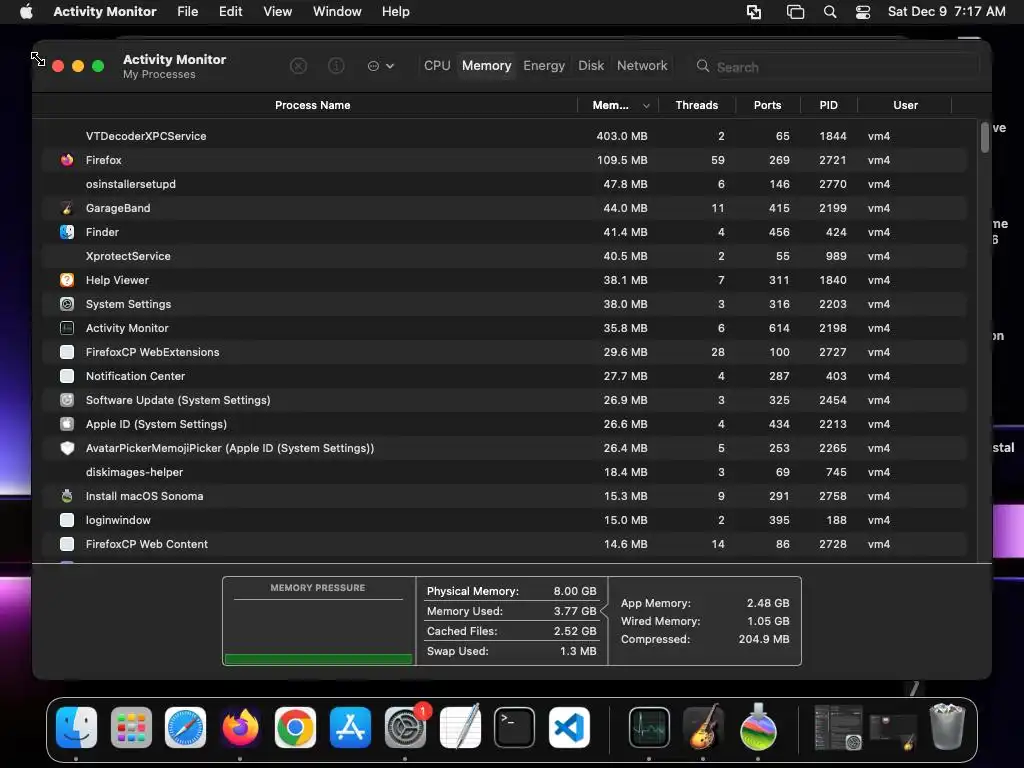Open GarageBand from the Dock

703,728
